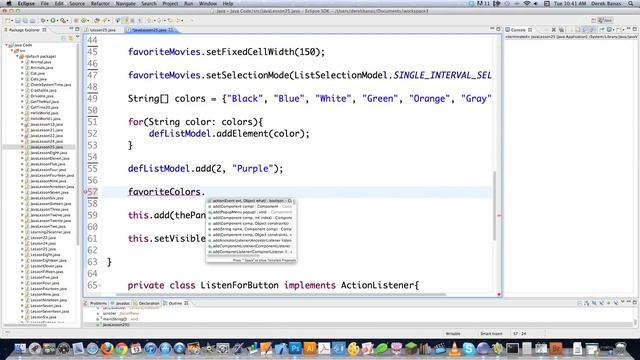Screen dimensions: 640x360
Task: Open Google Chrome from the Dock
Action: (x=122, y=349)
